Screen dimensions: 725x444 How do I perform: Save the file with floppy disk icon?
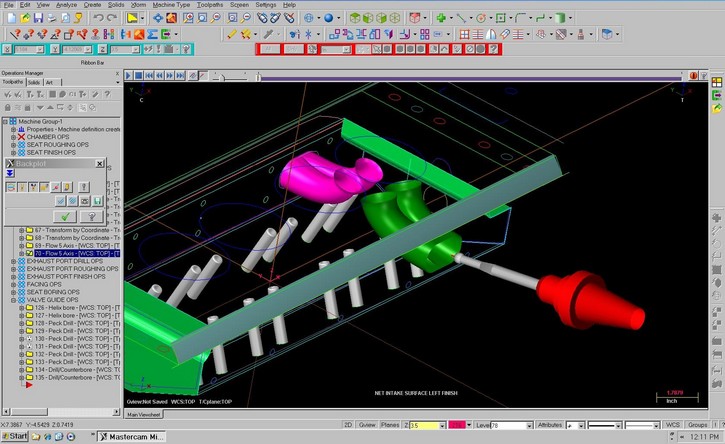[38, 18]
